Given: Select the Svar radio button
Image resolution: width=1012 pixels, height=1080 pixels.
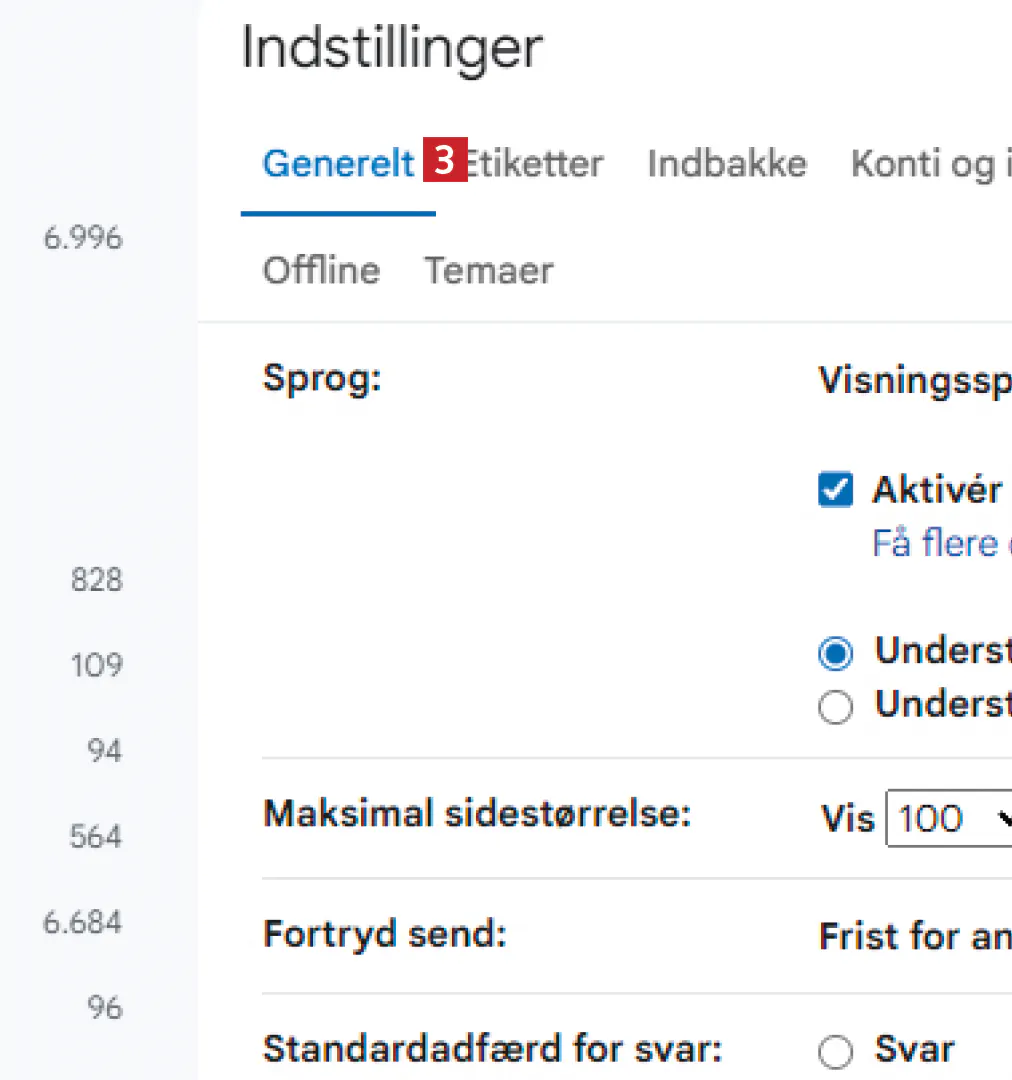Looking at the screenshot, I should pyautogui.click(x=835, y=1052).
